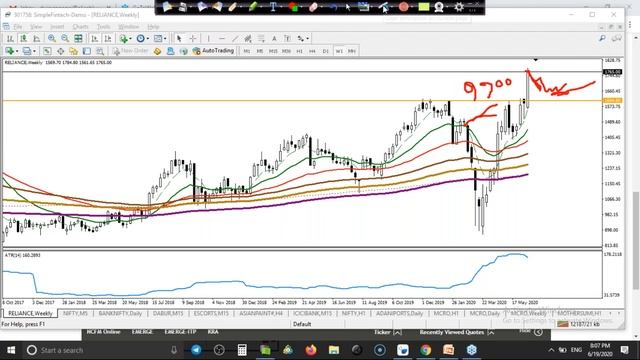Select the candlestick chart type icon

(x=23, y=38)
